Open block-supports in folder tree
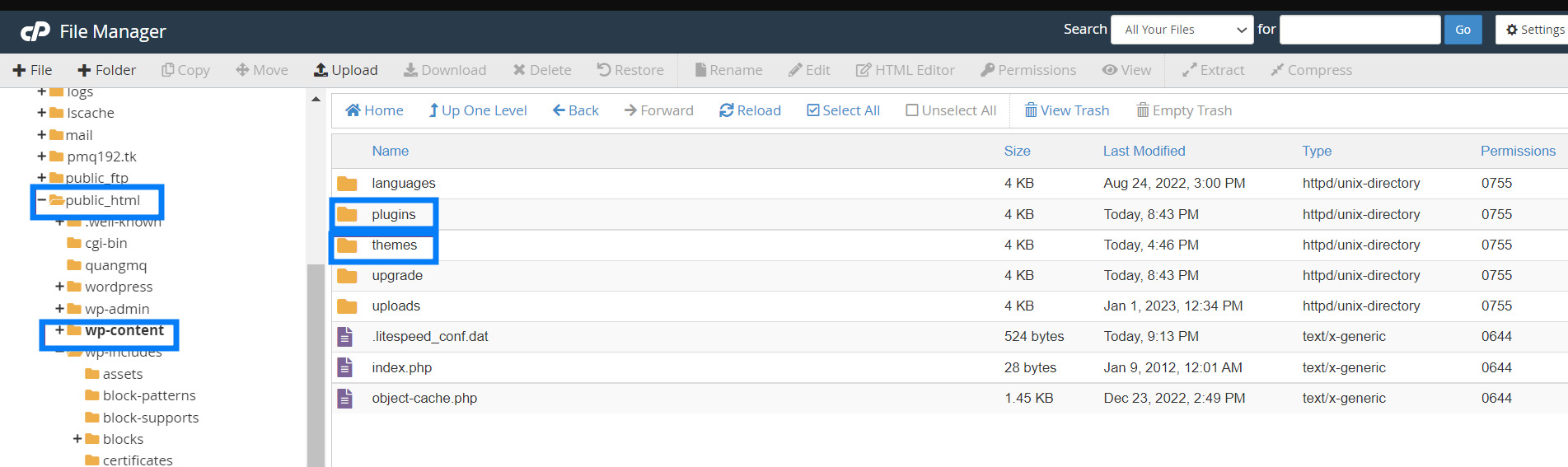 [151, 418]
